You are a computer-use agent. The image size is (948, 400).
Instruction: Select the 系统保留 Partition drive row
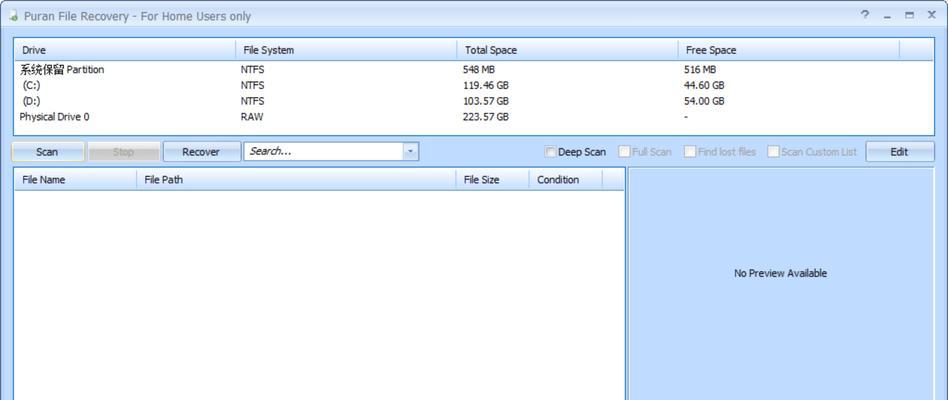click(x=474, y=69)
